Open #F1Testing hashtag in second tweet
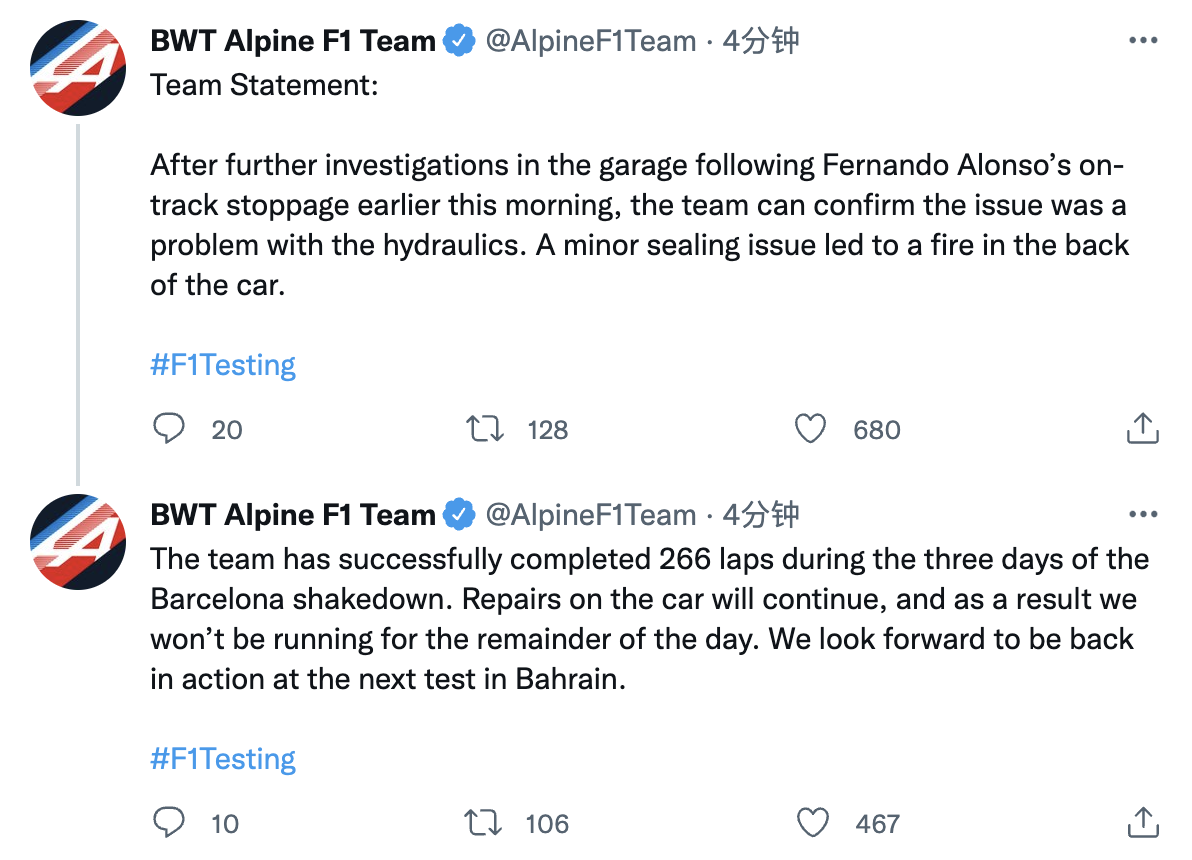 (x=223, y=759)
